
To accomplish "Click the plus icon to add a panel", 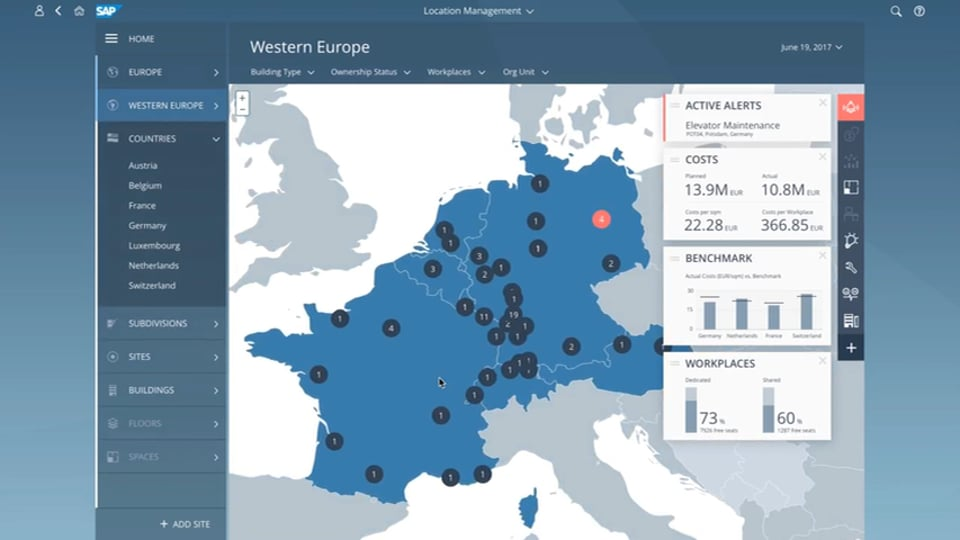I will point(851,348).
